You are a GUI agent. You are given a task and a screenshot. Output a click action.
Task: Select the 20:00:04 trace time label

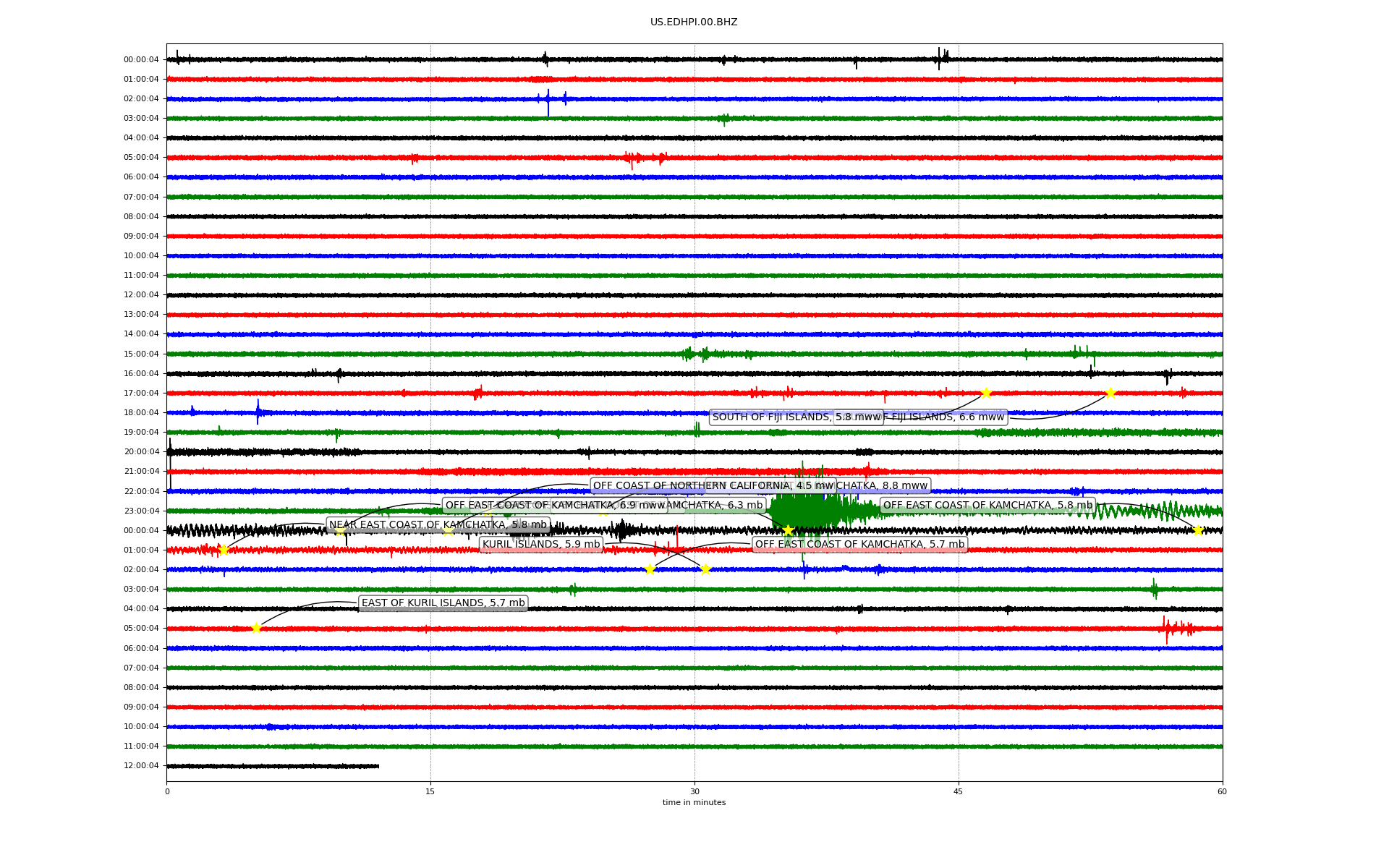pos(141,452)
